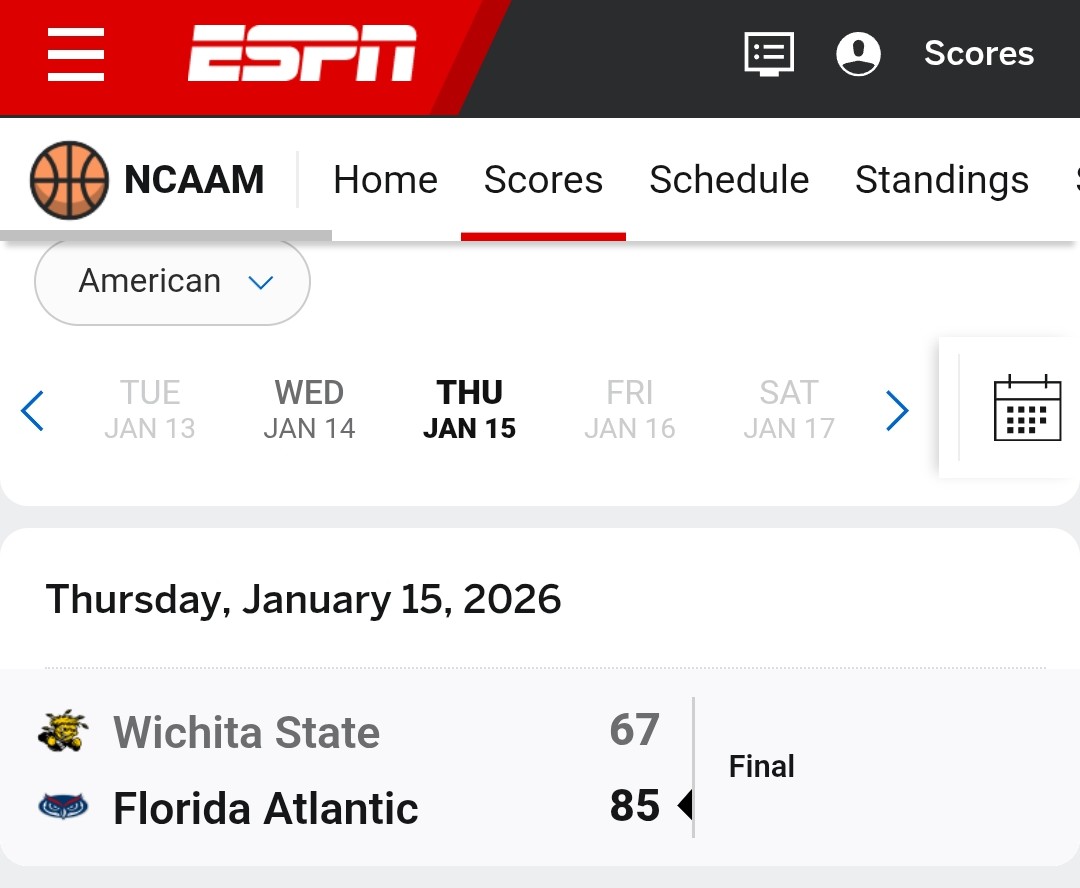Click the Wichita State team logo
Image resolution: width=1080 pixels, height=888 pixels.
click(64, 731)
